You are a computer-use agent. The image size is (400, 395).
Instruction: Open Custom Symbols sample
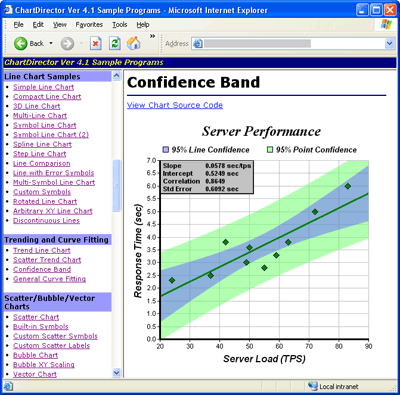pos(42,192)
